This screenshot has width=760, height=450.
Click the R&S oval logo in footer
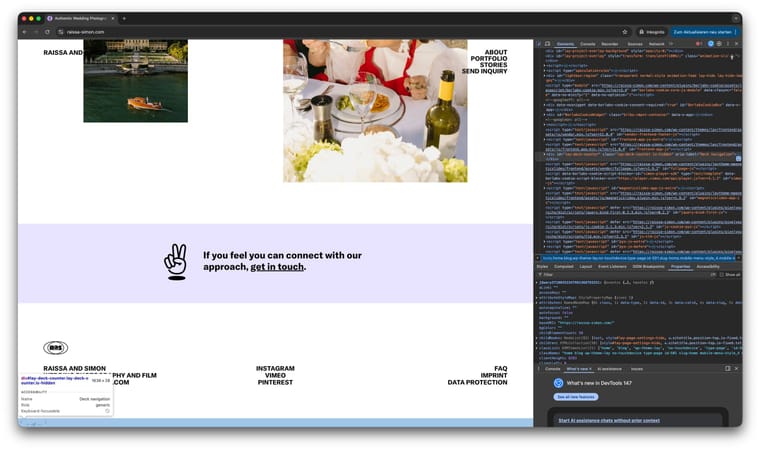pos(56,348)
